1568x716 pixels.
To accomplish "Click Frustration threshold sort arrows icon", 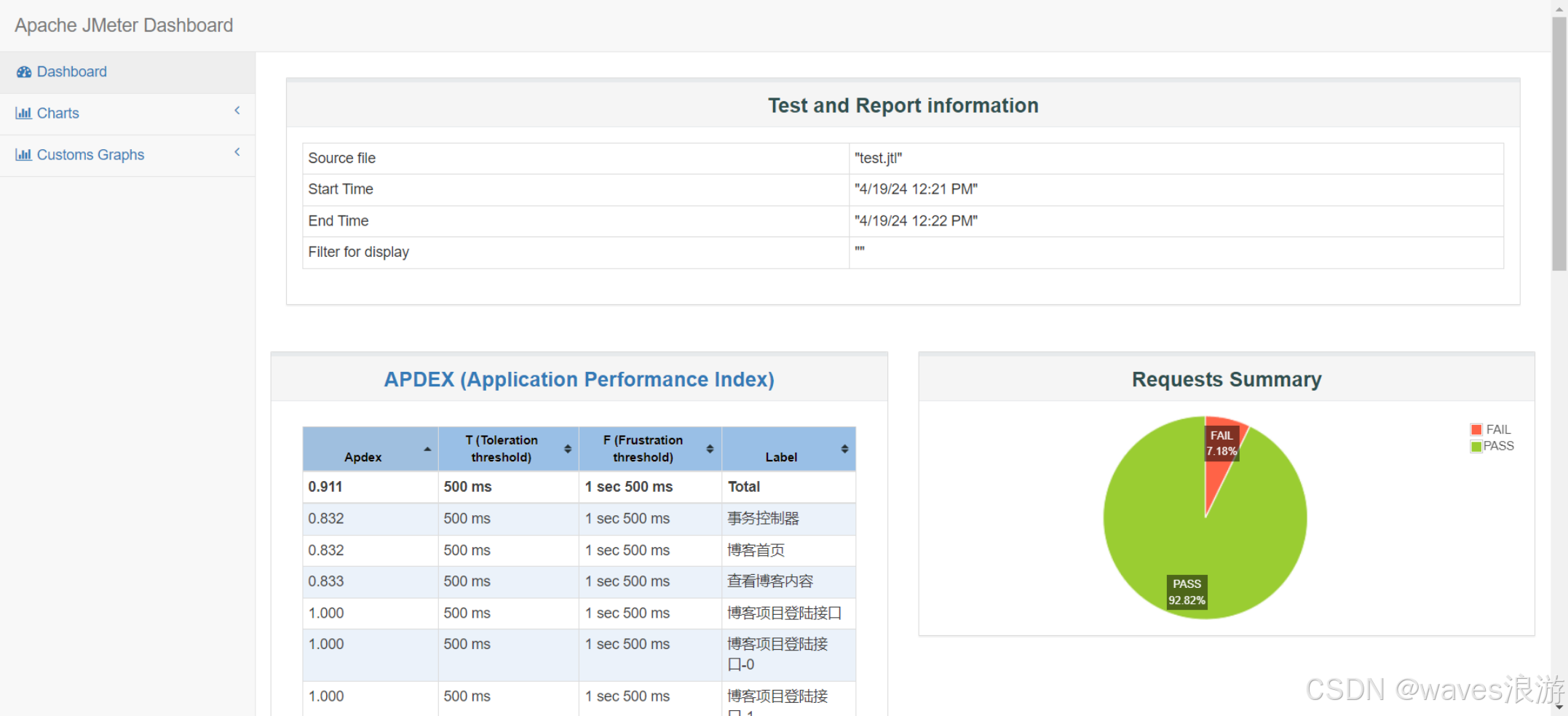I will coord(710,449).
